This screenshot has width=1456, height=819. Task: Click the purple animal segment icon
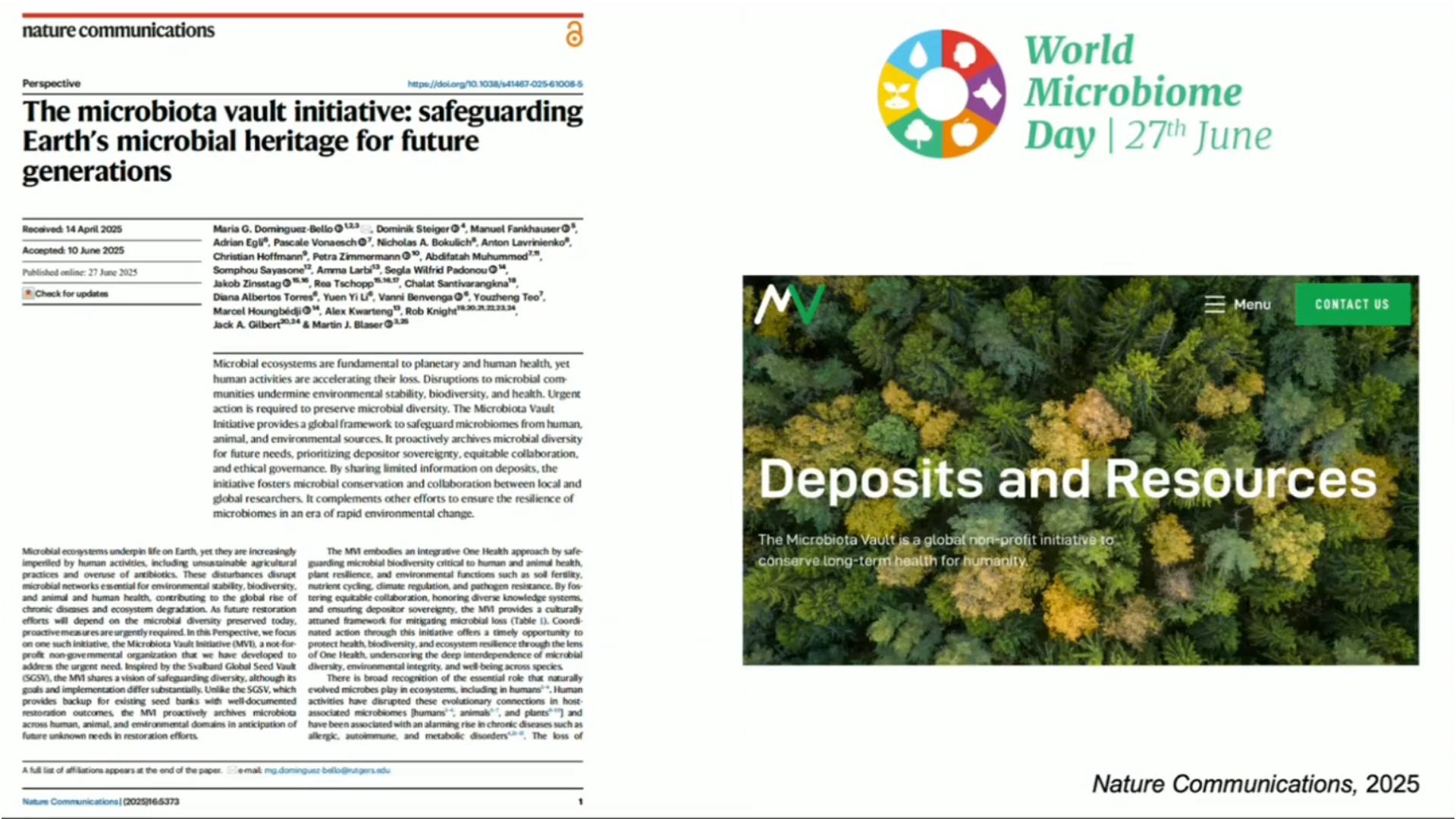989,94
